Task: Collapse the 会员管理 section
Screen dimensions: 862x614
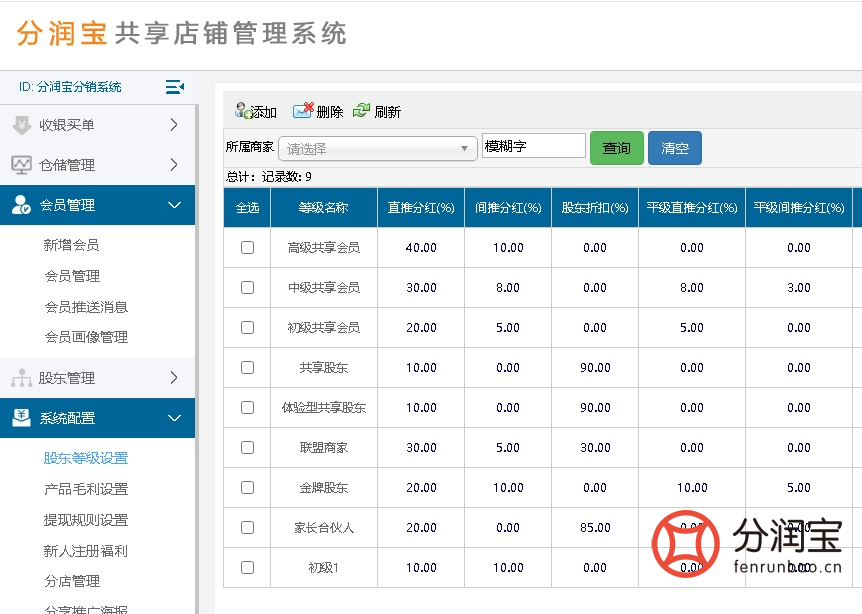Action: [175, 205]
